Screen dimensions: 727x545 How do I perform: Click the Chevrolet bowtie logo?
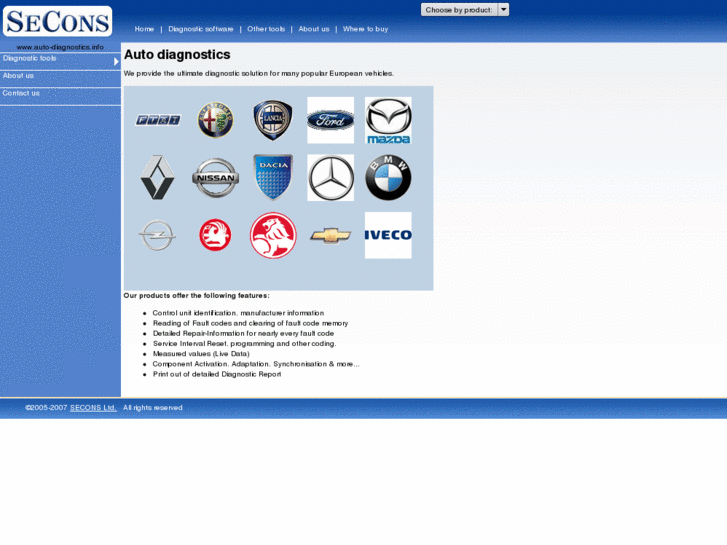[330, 235]
